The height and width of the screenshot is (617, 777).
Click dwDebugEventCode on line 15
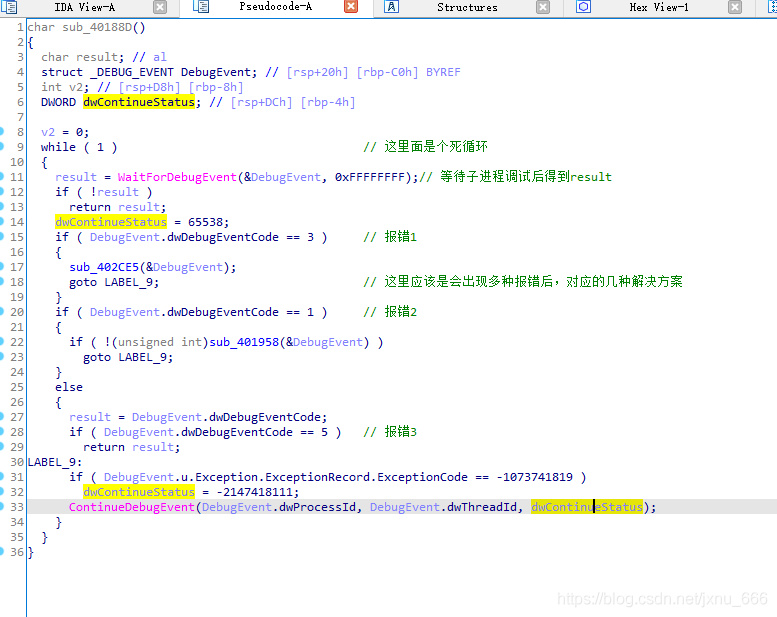[223, 237]
